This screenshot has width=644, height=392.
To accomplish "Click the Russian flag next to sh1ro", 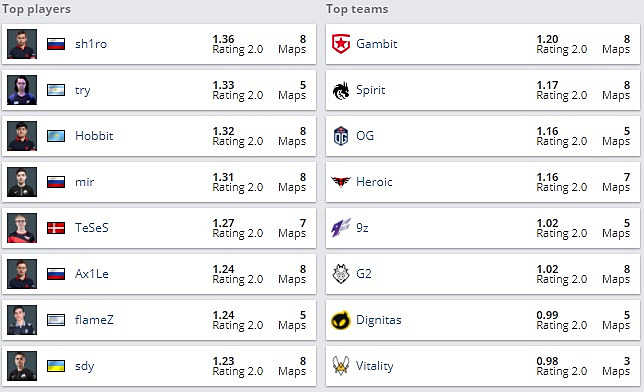I will 56,44.
